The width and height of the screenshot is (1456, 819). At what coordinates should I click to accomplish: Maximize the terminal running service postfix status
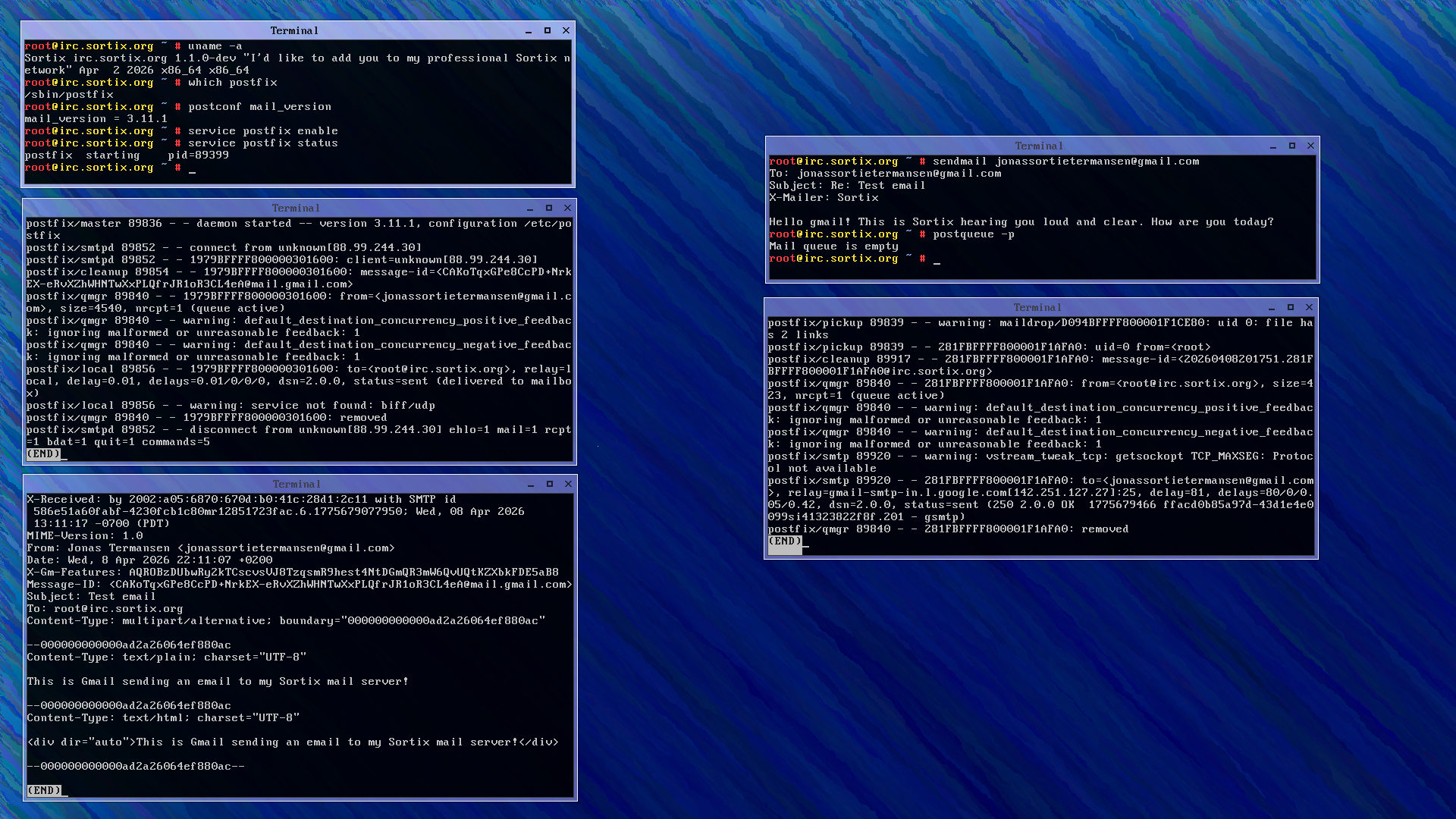pyautogui.click(x=548, y=30)
